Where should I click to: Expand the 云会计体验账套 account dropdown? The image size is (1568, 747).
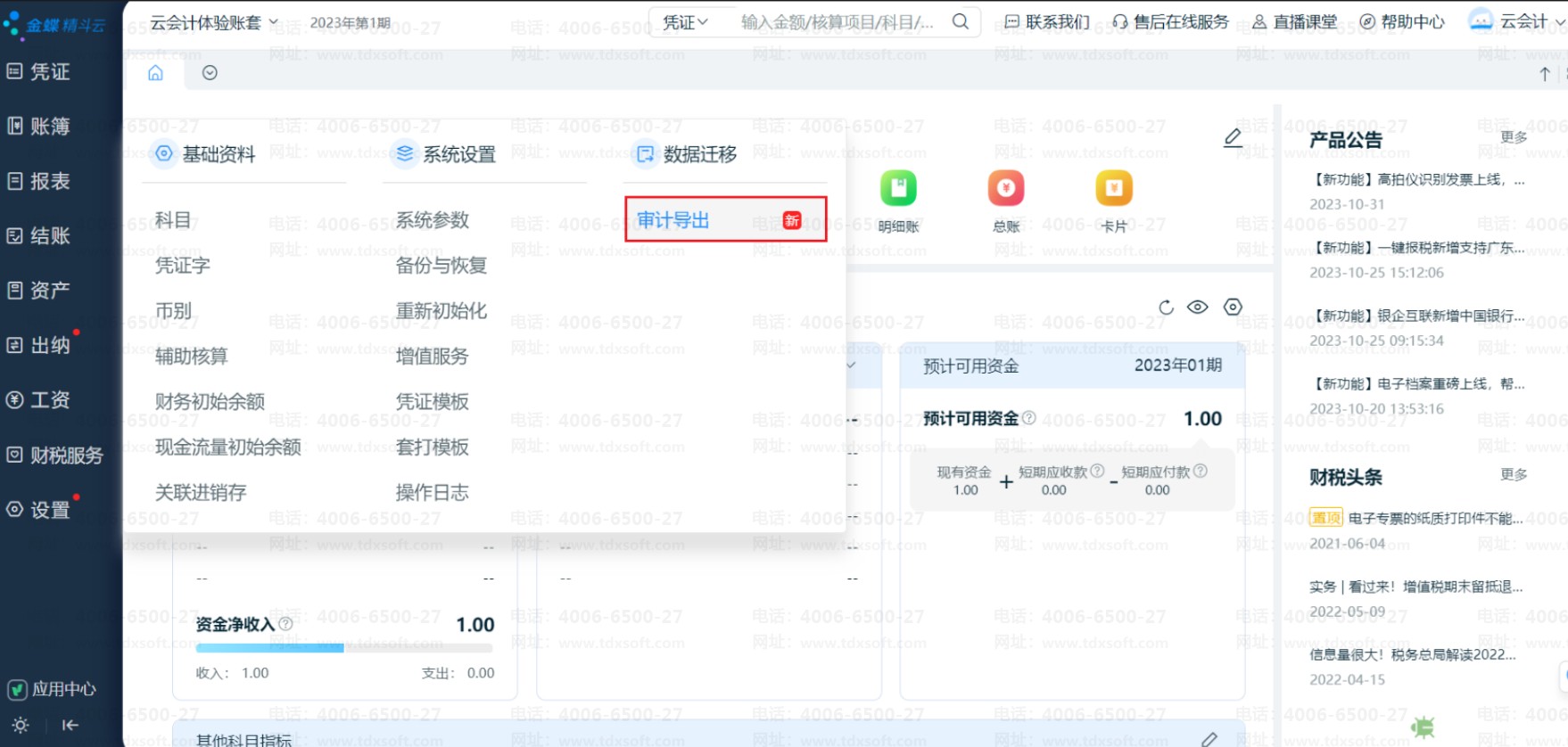(x=214, y=22)
